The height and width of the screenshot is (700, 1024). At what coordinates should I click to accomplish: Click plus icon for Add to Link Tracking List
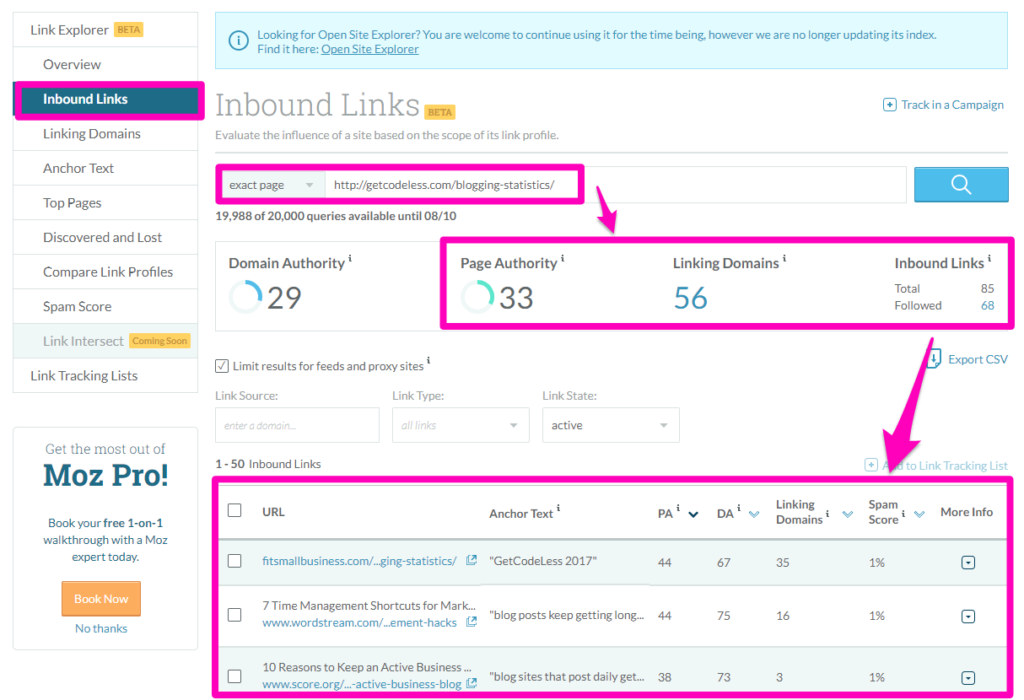(871, 464)
